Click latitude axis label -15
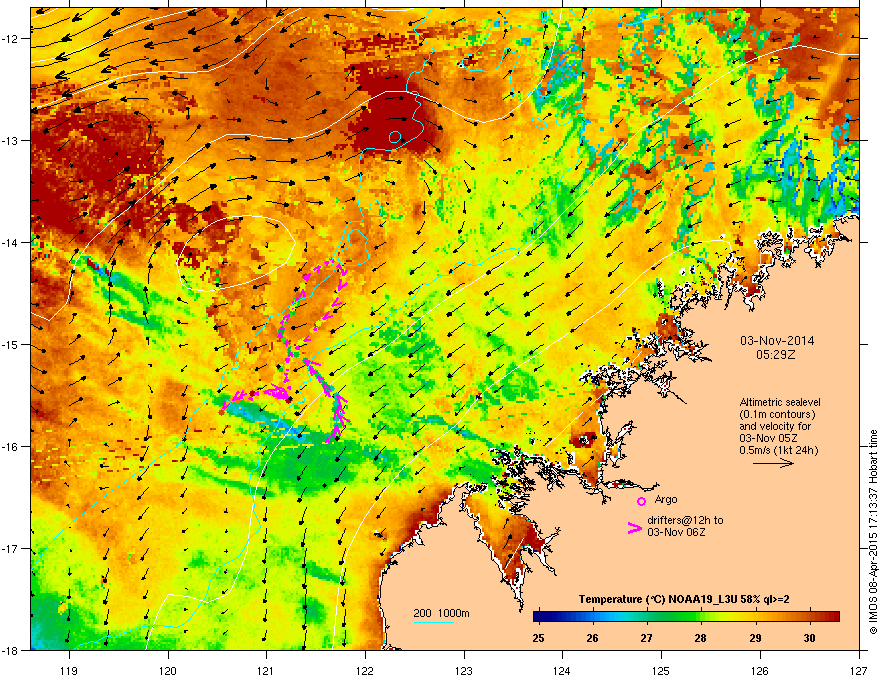The height and width of the screenshot is (680, 880). tap(10, 344)
